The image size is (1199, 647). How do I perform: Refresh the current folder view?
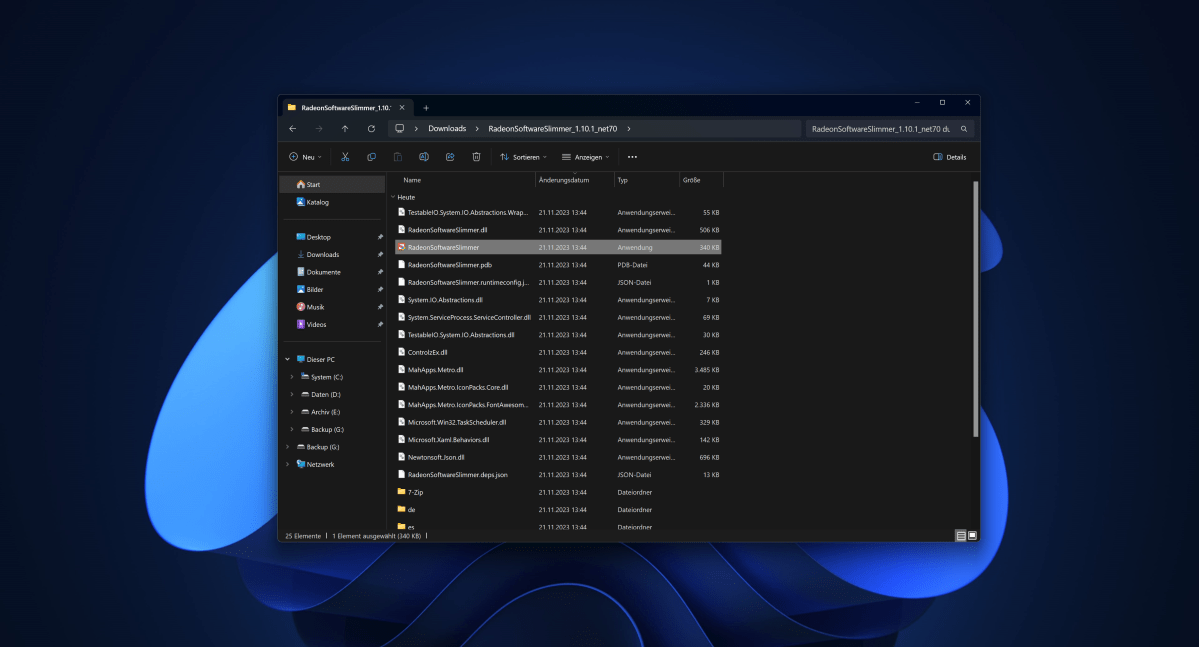tap(371, 129)
